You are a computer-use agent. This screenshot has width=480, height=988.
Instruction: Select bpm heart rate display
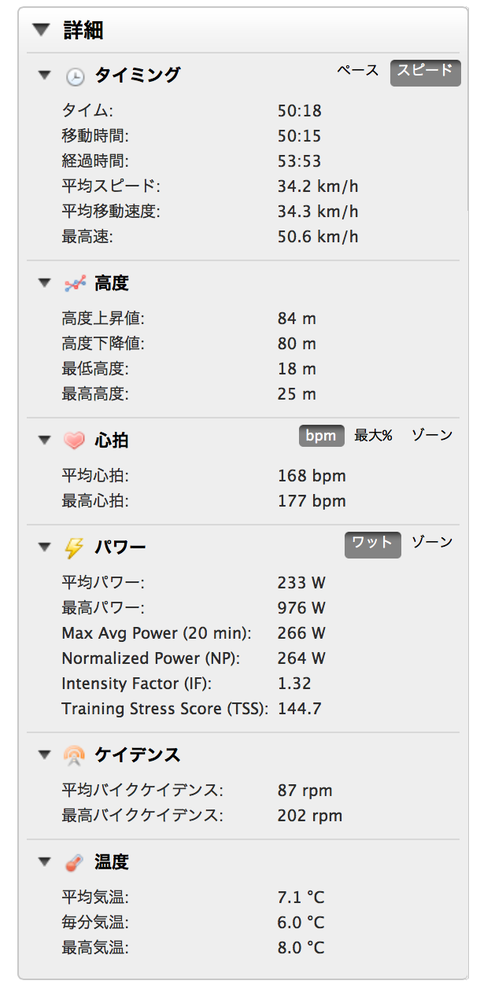click(x=321, y=436)
